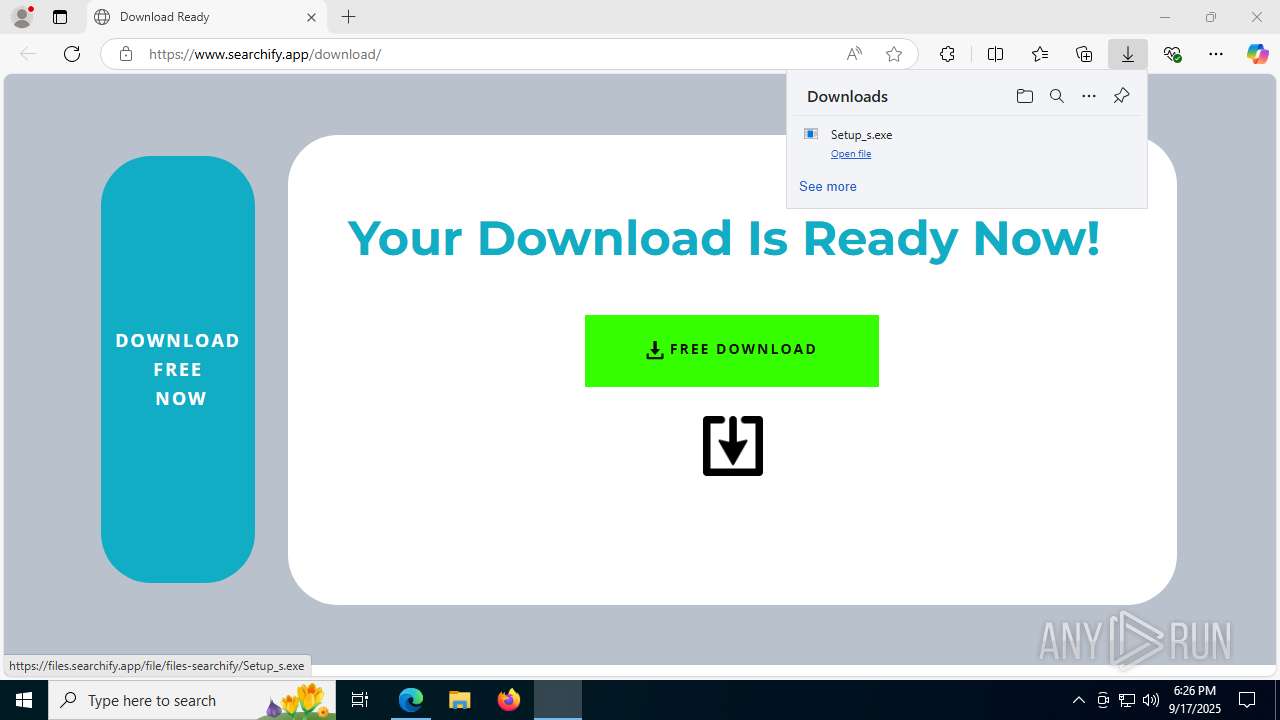Open File Explorer from taskbar

[x=460, y=700]
